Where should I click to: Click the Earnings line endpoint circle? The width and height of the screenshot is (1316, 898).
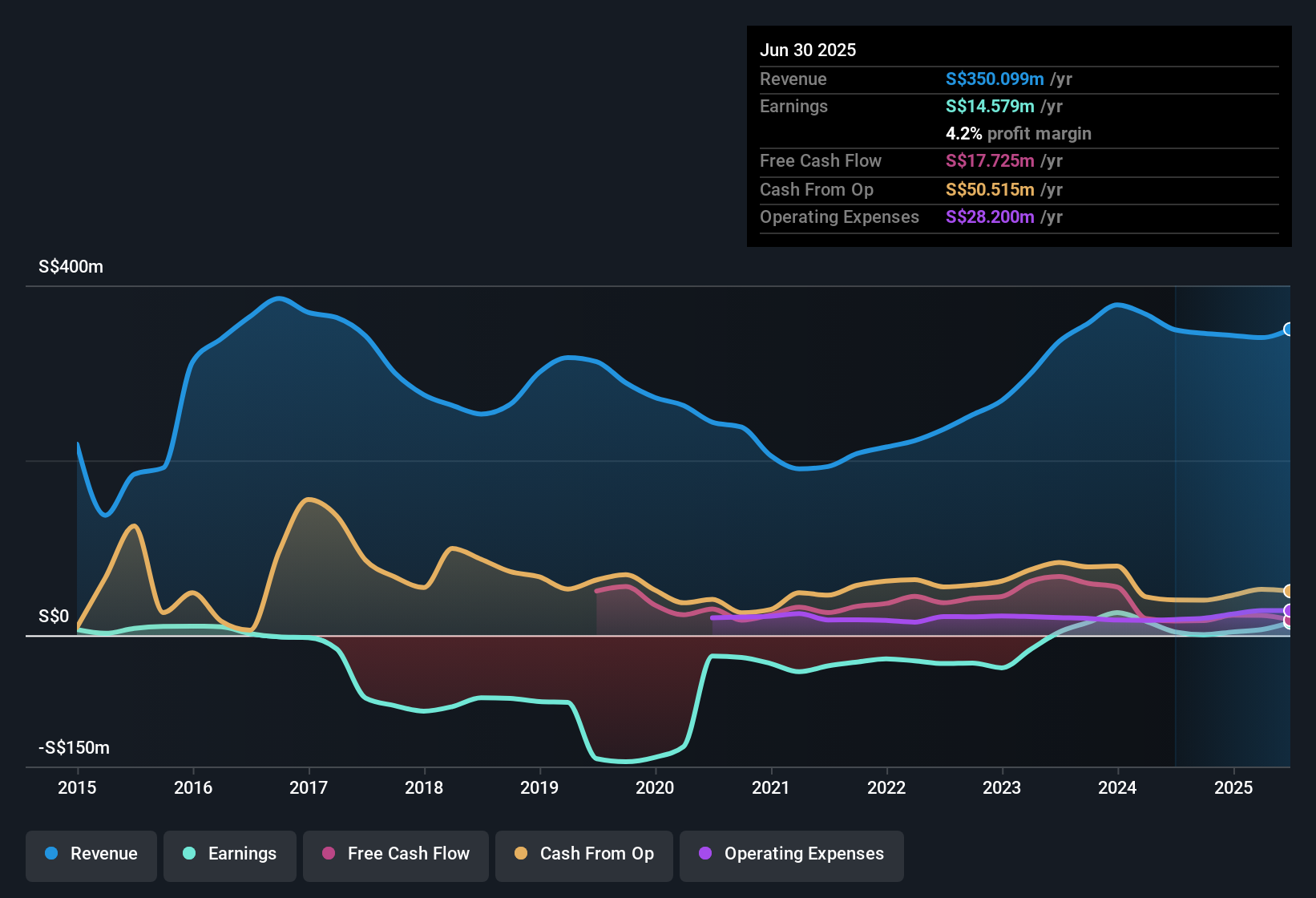tap(1289, 627)
